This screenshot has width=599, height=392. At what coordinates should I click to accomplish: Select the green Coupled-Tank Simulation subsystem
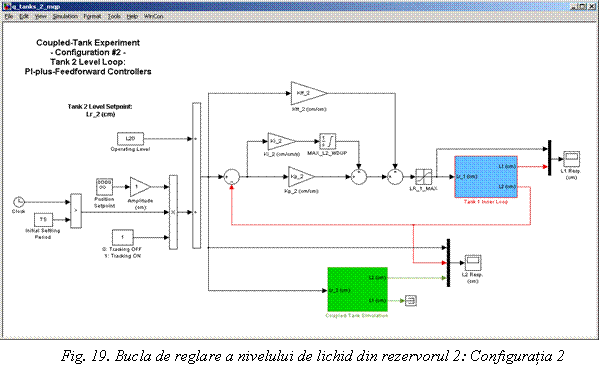coord(358,290)
